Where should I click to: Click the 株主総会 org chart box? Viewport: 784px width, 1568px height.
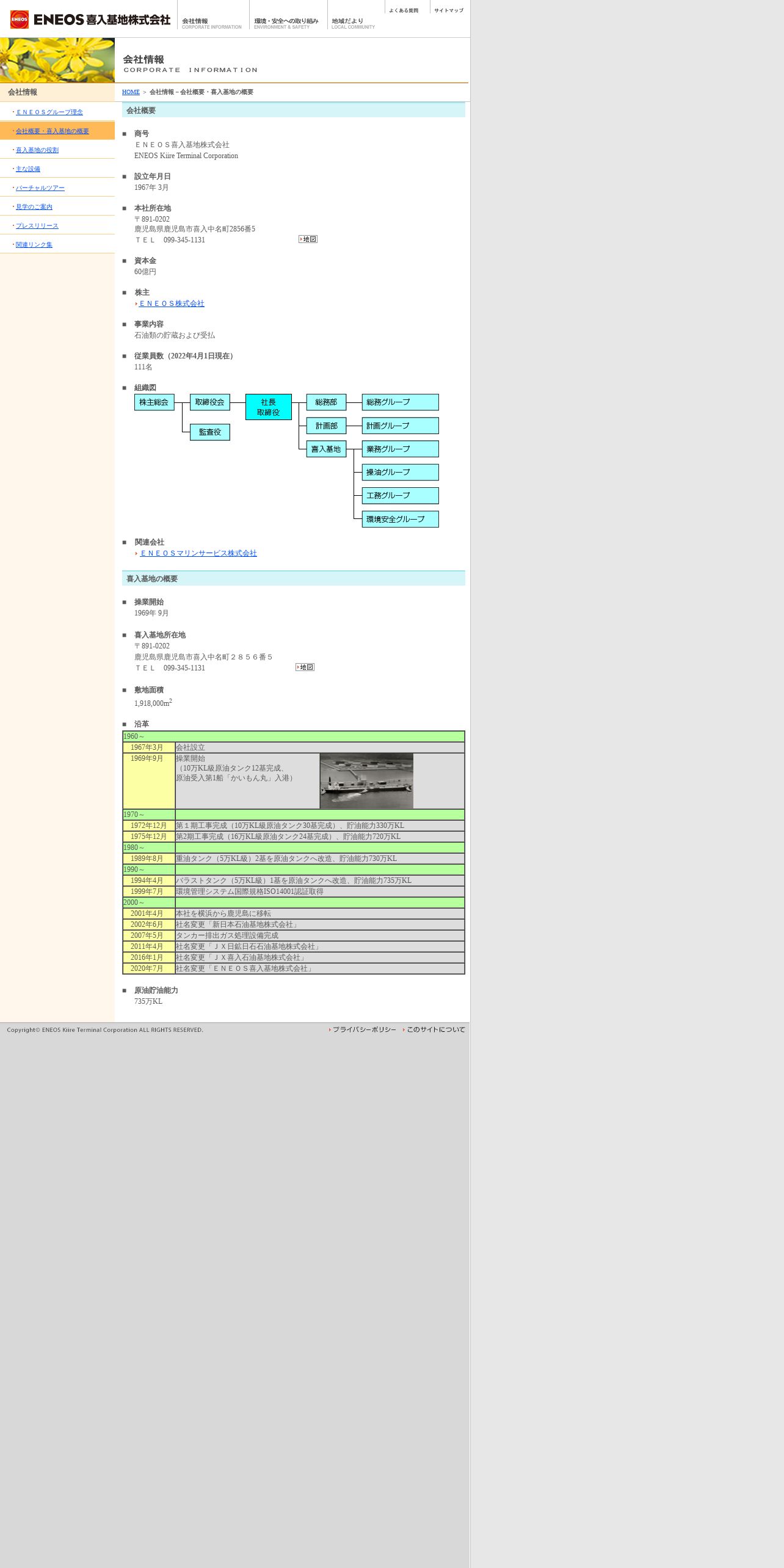click(x=154, y=402)
